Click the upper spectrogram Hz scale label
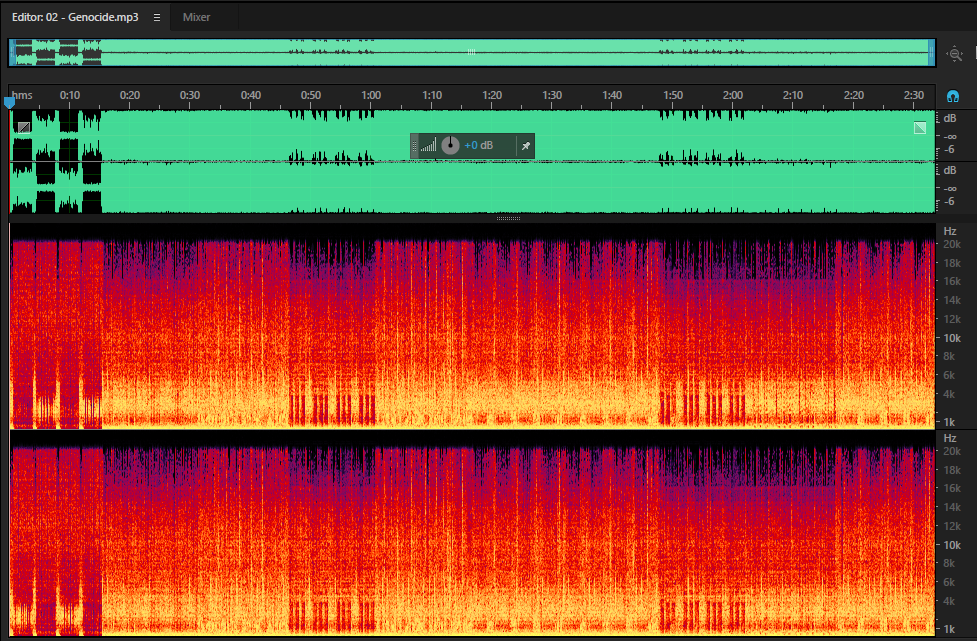This screenshot has width=977, height=641. coord(950,231)
